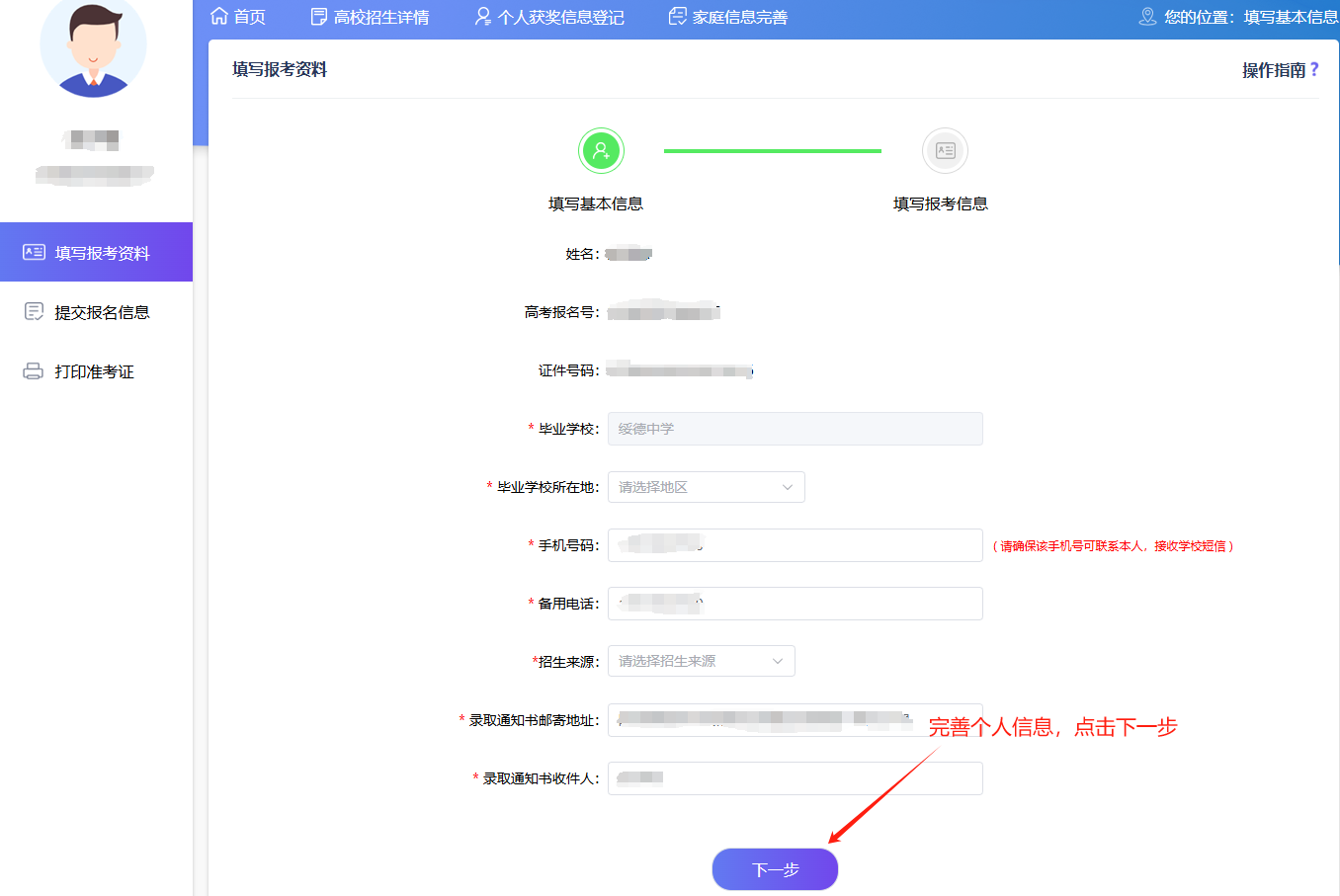Click the 个人获奖信息登记 person icon
1340x896 pixels.
pos(482,17)
